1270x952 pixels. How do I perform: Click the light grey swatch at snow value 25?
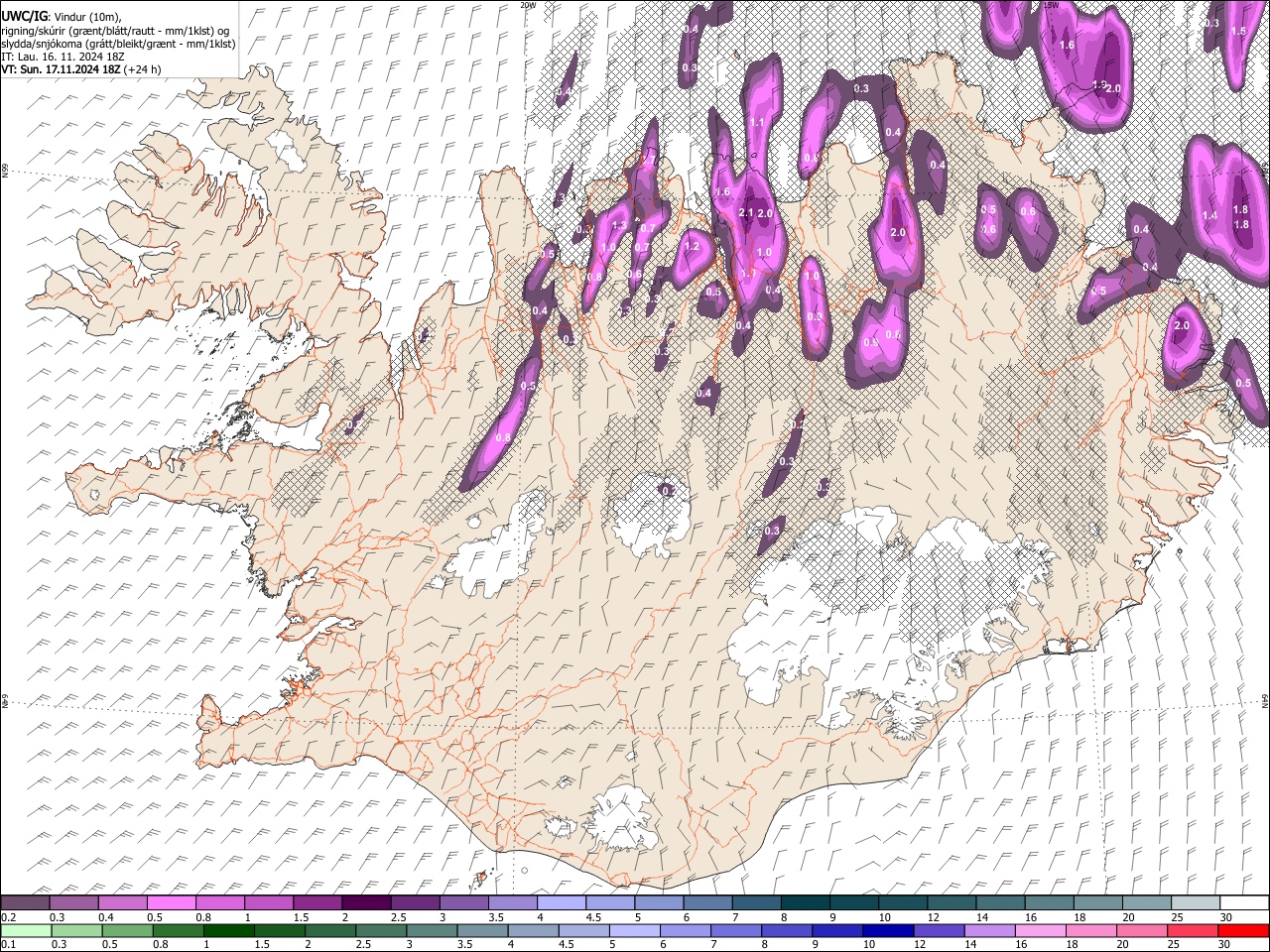(x=1196, y=902)
